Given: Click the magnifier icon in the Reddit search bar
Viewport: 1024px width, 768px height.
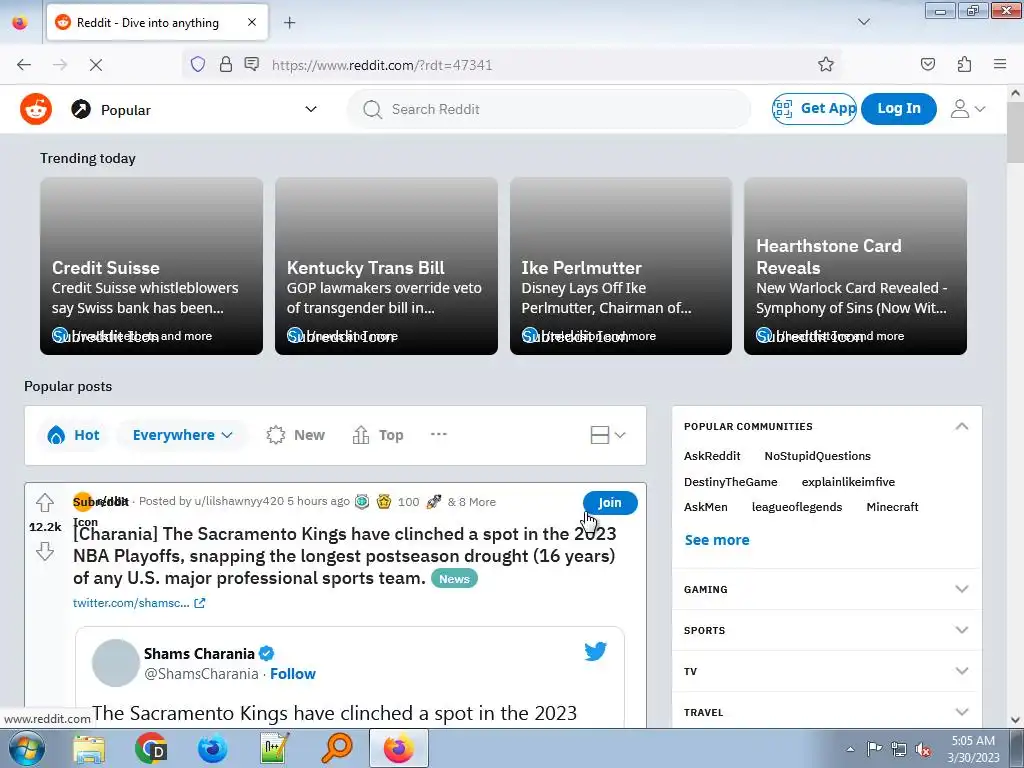Looking at the screenshot, I should 372,109.
